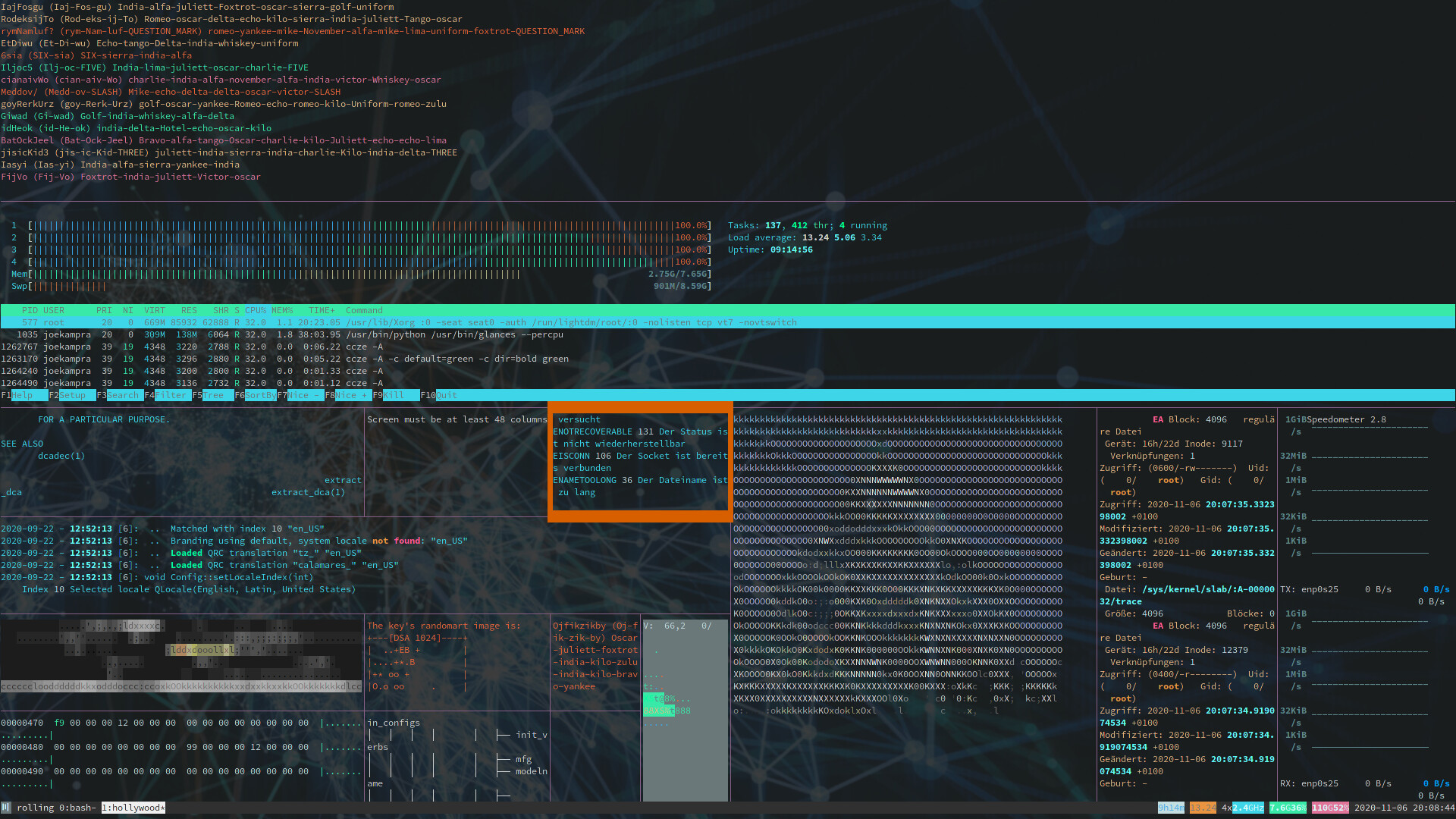Image resolution: width=1456 pixels, height=819 pixels.
Task: Click the Load average 13.24 5.06 3.34 line
Action: point(805,237)
